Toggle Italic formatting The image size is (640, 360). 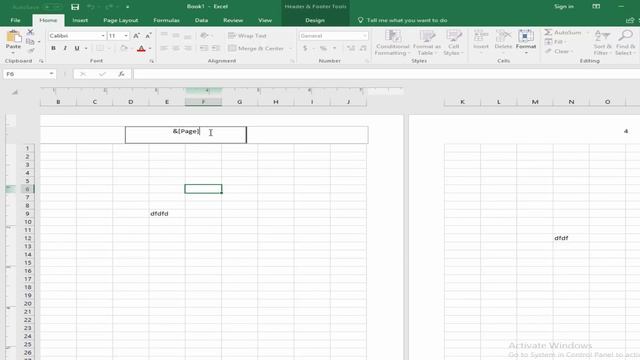[x=65, y=48]
